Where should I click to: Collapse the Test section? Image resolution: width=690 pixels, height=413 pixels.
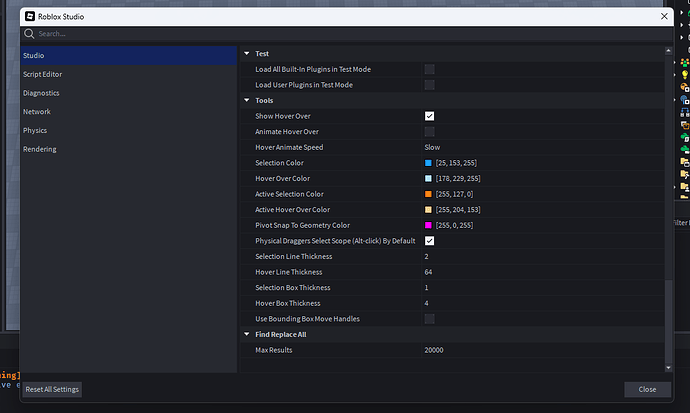pyautogui.click(x=247, y=54)
